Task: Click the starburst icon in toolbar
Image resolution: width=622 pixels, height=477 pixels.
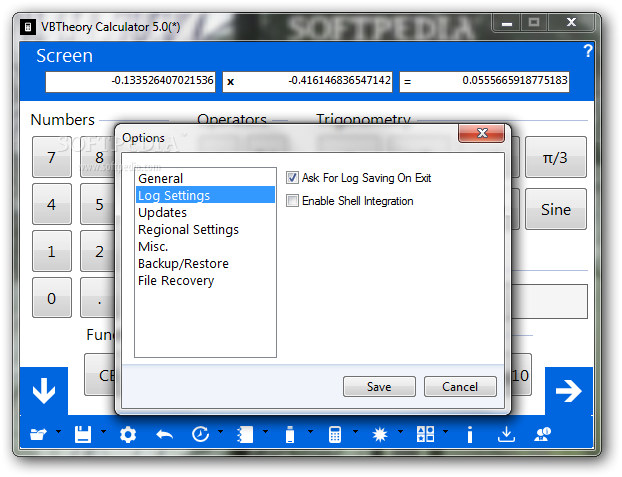Action: pos(380,435)
